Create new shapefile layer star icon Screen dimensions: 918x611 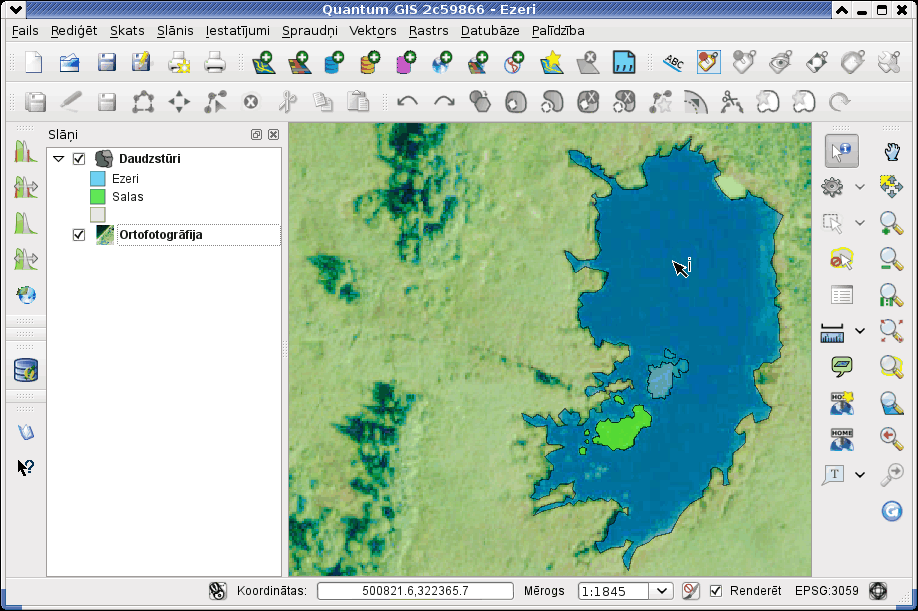pyautogui.click(x=552, y=62)
